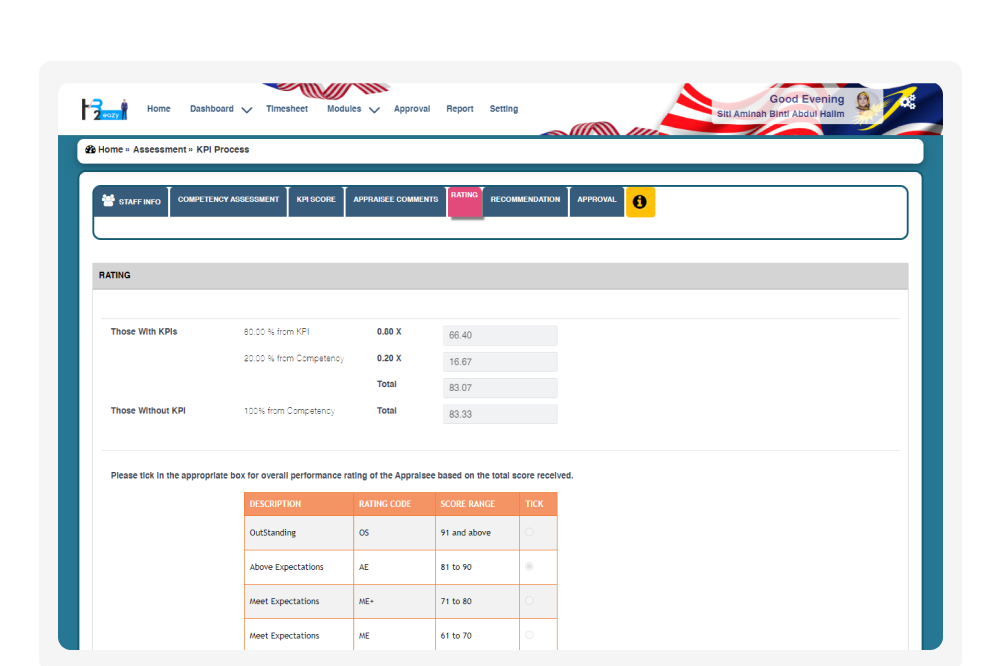The image size is (983, 666).
Task: Open the Competency Assessment tab
Action: [228, 200]
